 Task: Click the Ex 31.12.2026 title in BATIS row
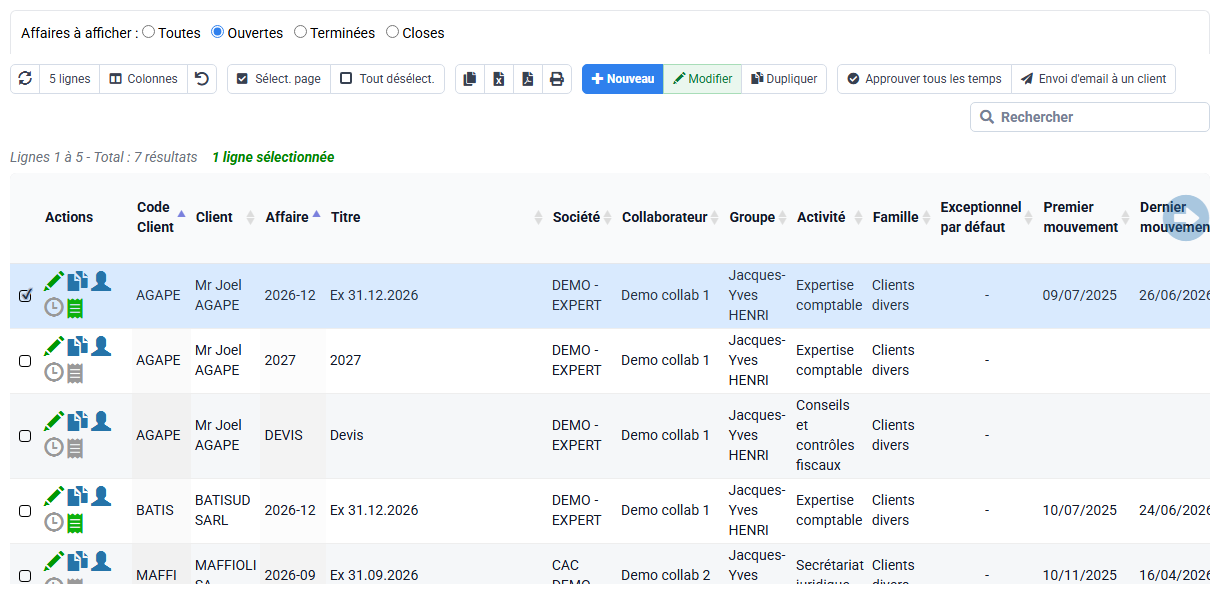click(374, 510)
